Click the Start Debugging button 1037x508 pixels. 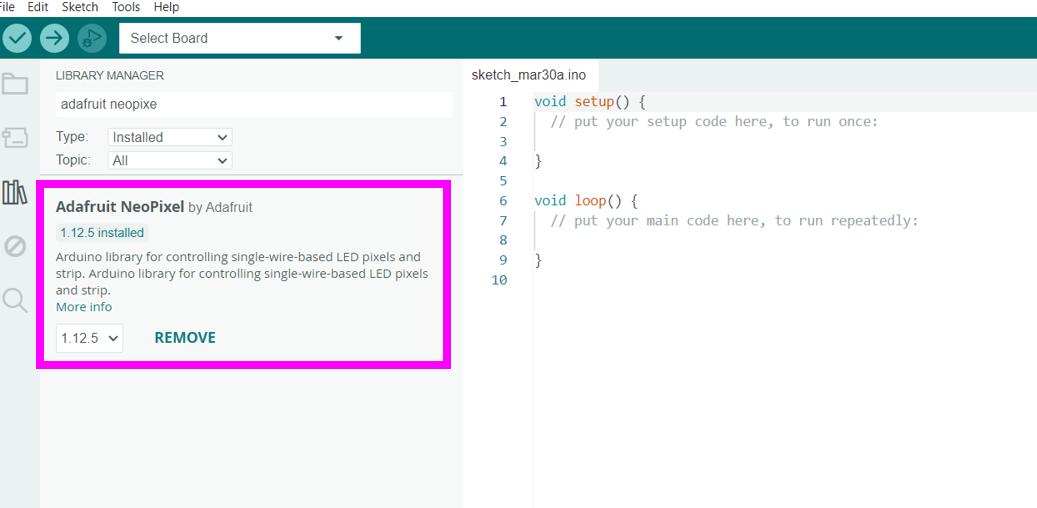[92, 38]
